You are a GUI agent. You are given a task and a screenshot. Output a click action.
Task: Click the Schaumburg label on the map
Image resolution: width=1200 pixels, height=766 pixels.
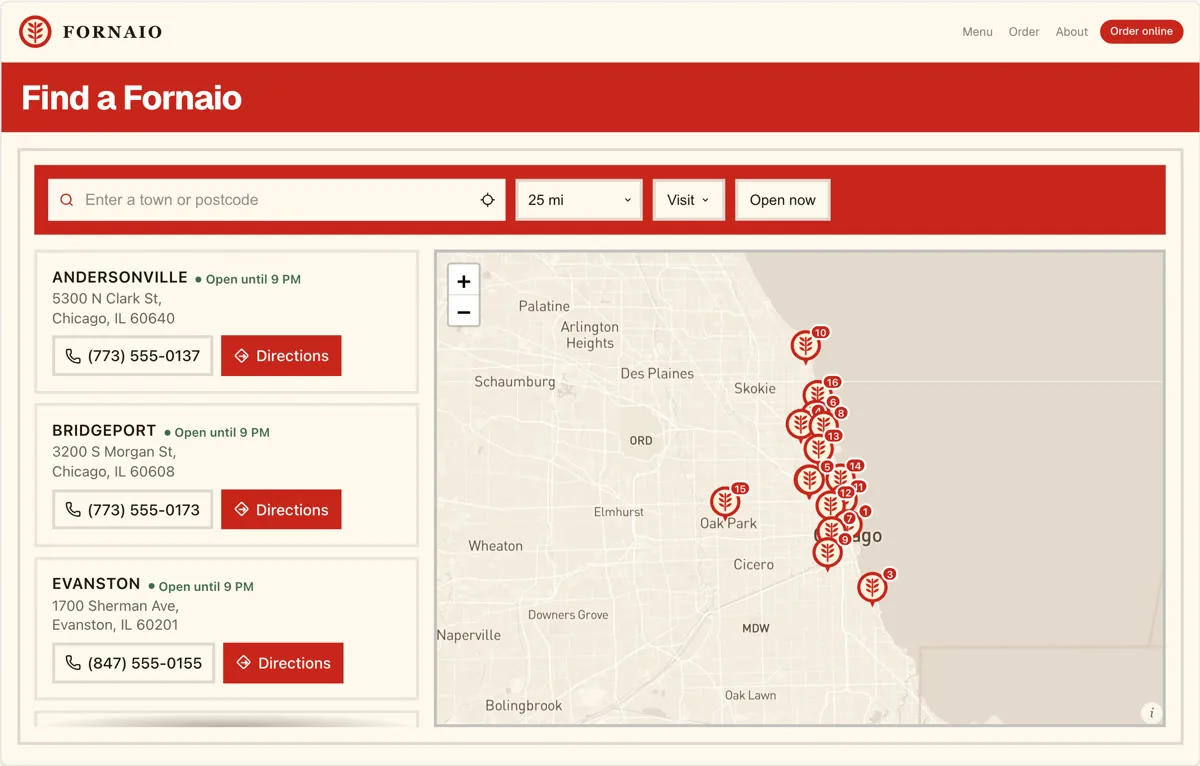pyautogui.click(x=514, y=381)
